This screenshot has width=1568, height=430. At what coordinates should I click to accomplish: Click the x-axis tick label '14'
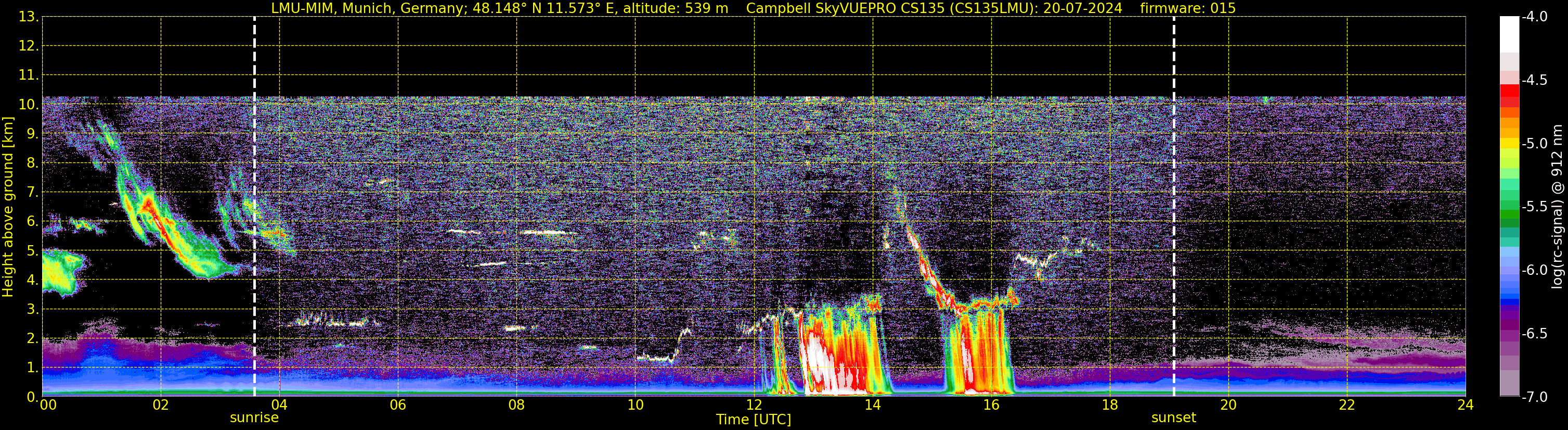(x=873, y=405)
